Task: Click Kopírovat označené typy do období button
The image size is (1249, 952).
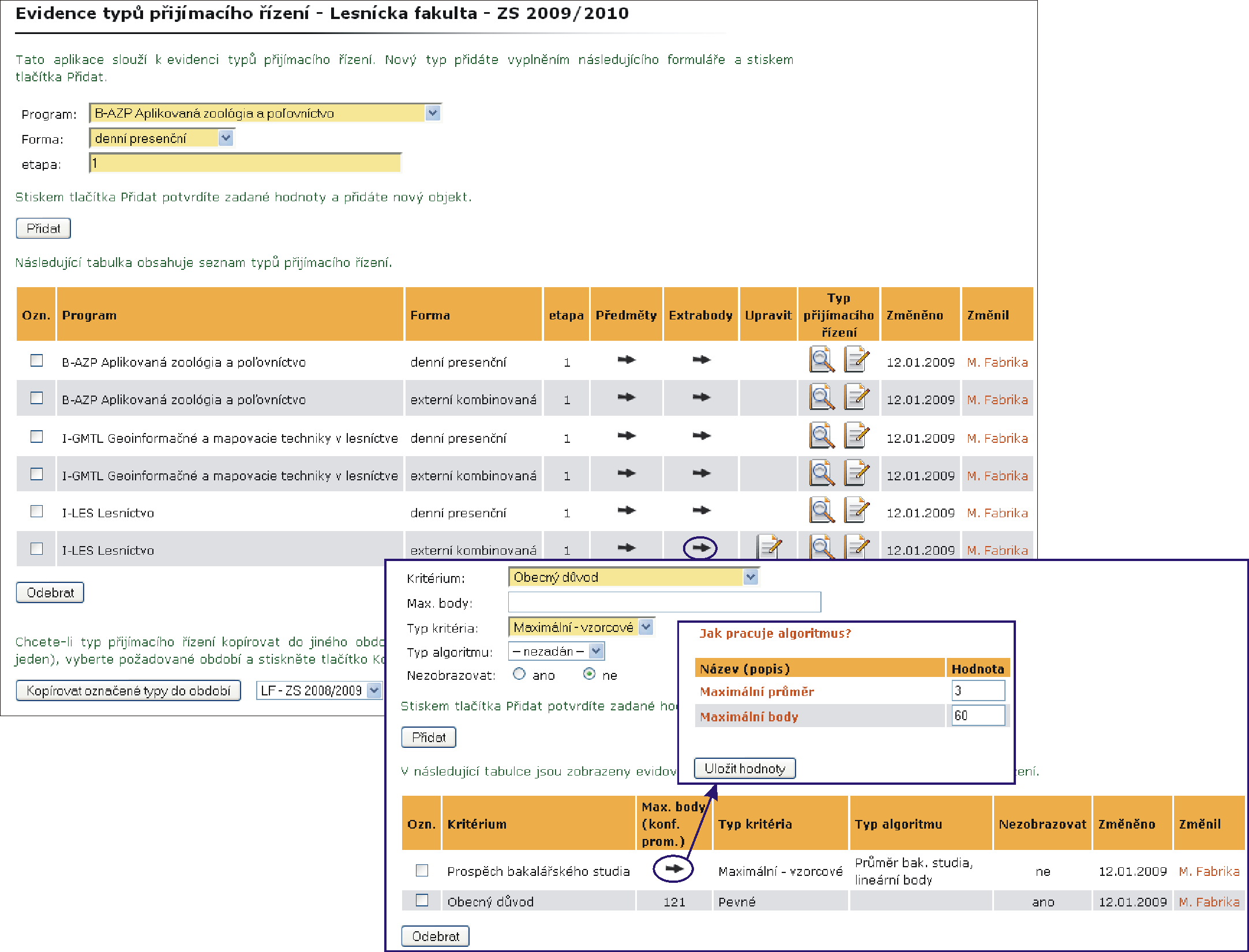Action: (128, 691)
